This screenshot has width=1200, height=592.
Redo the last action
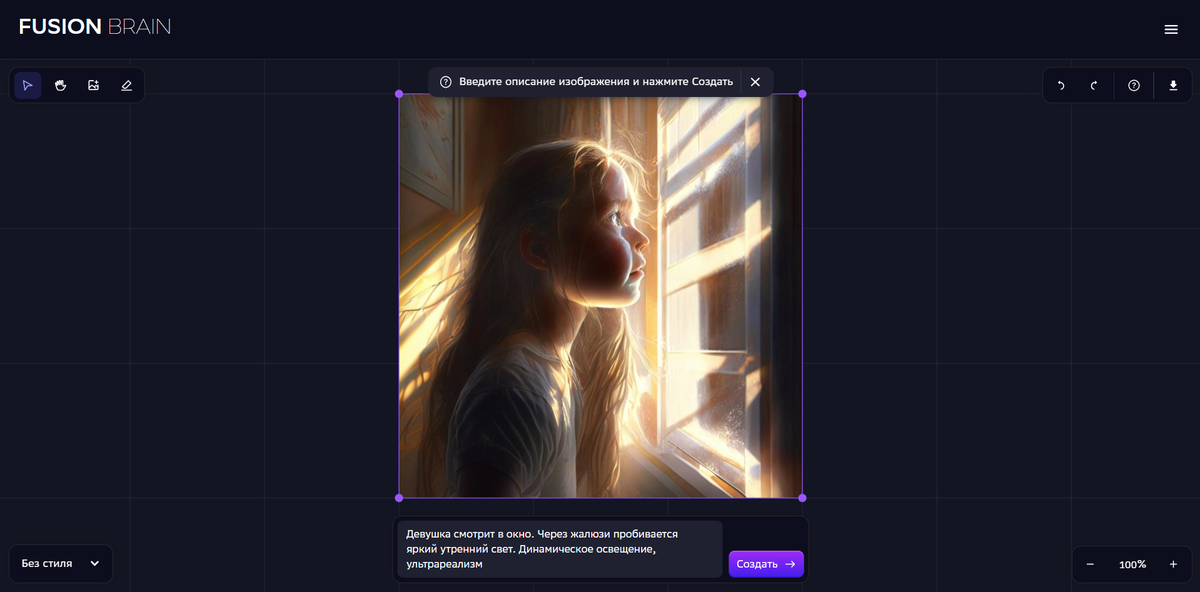point(1094,86)
